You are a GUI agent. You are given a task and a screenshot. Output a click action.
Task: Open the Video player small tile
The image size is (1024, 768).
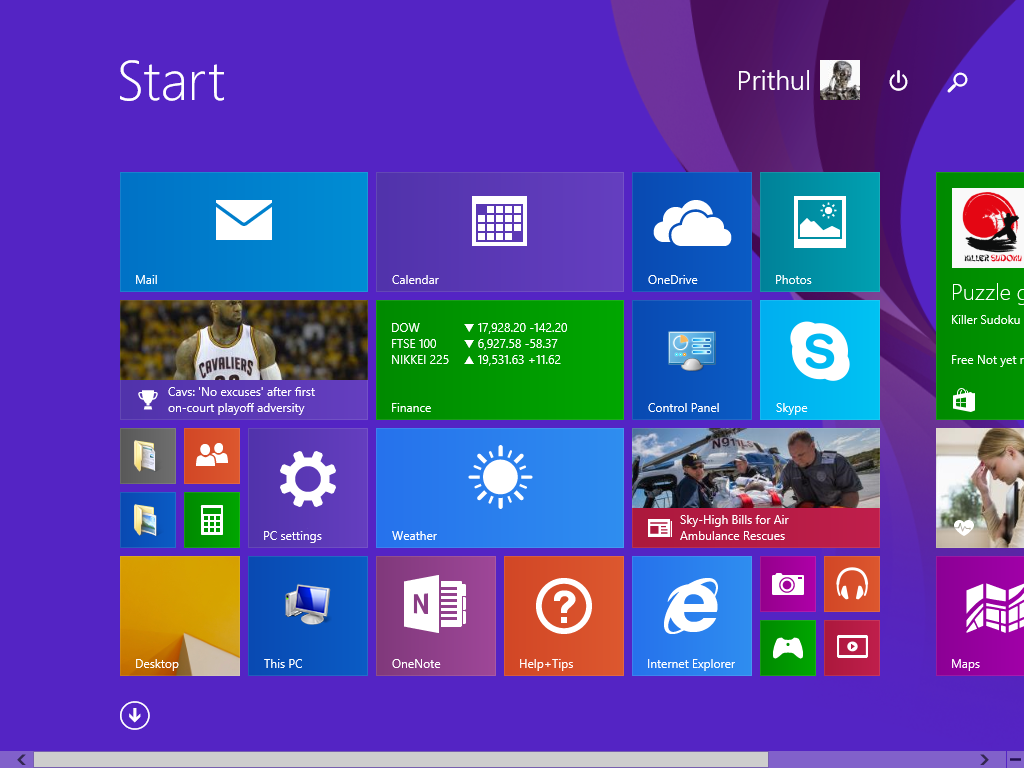(x=852, y=648)
